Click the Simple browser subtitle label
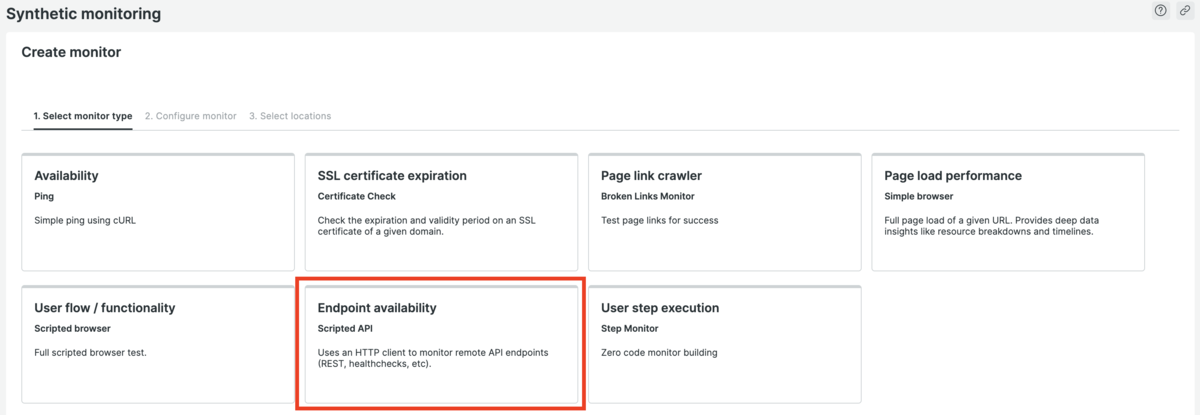This screenshot has height=415, width=1200. pos(919,196)
